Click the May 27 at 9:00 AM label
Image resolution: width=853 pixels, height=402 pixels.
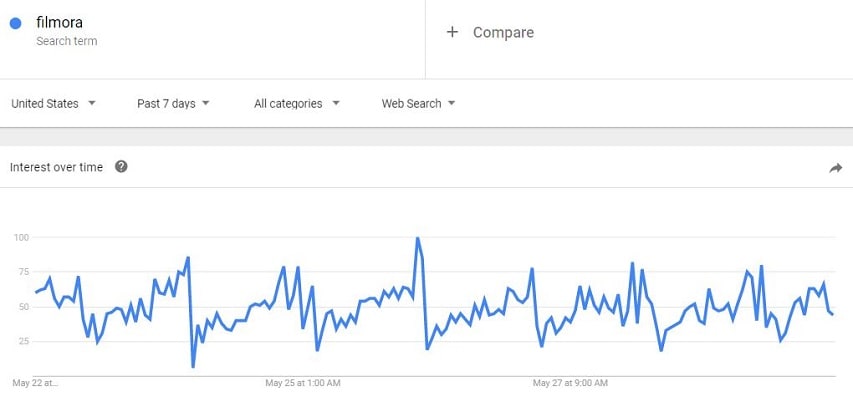(x=571, y=383)
